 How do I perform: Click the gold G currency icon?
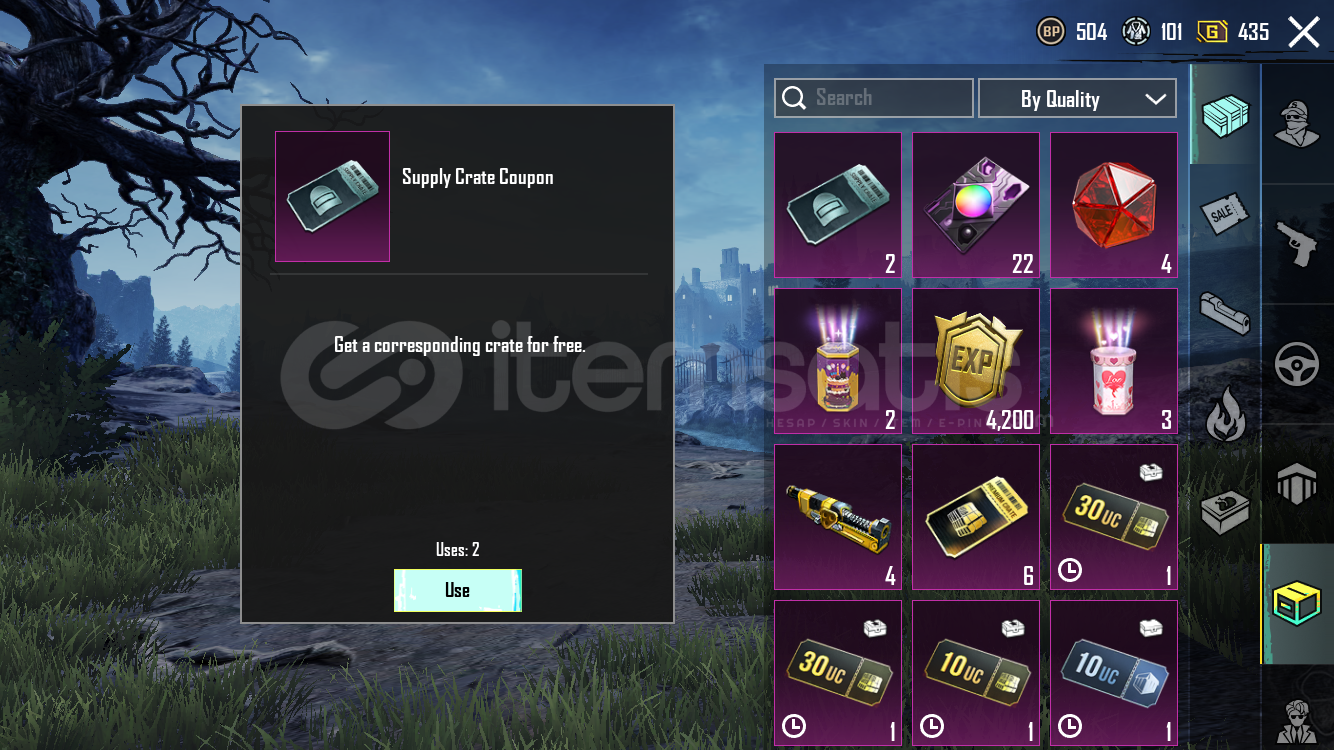1213,32
